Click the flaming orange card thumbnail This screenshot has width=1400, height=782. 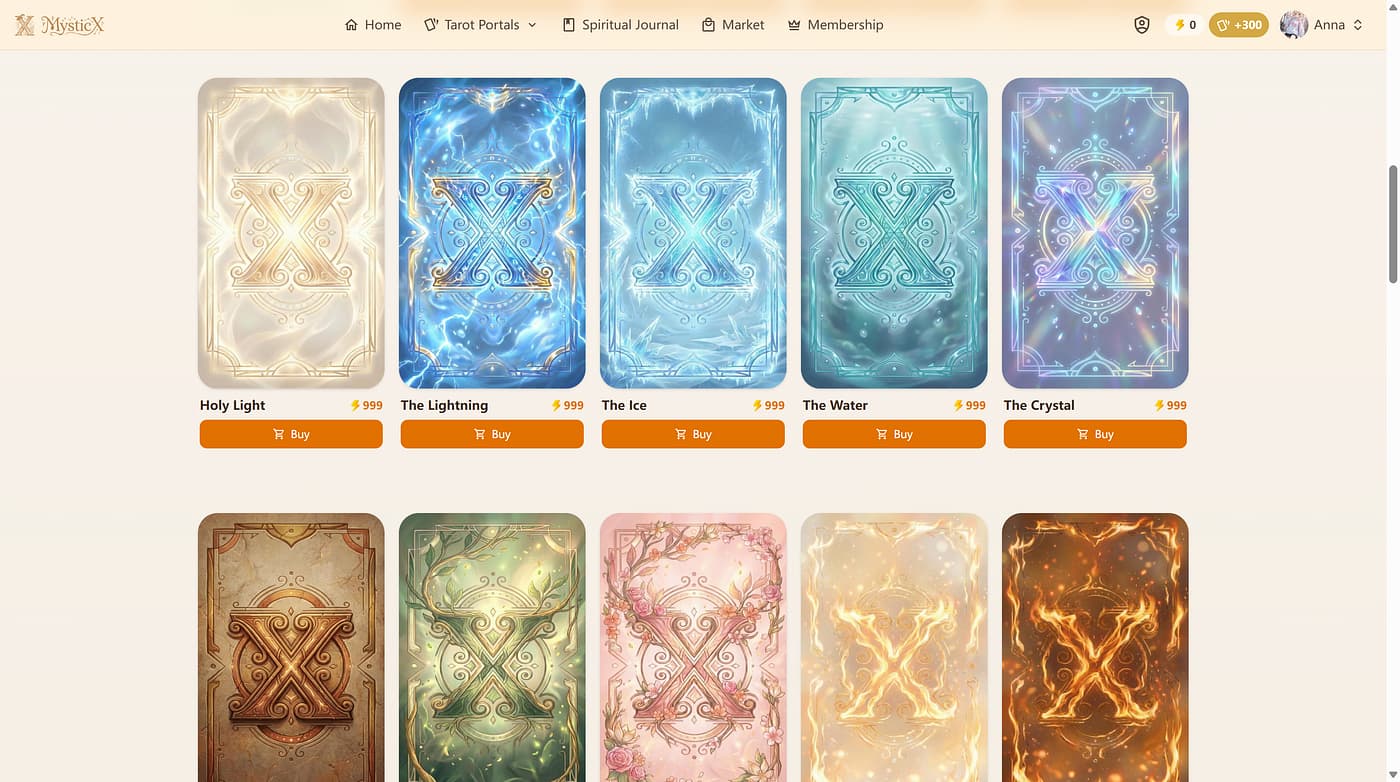pos(1095,647)
